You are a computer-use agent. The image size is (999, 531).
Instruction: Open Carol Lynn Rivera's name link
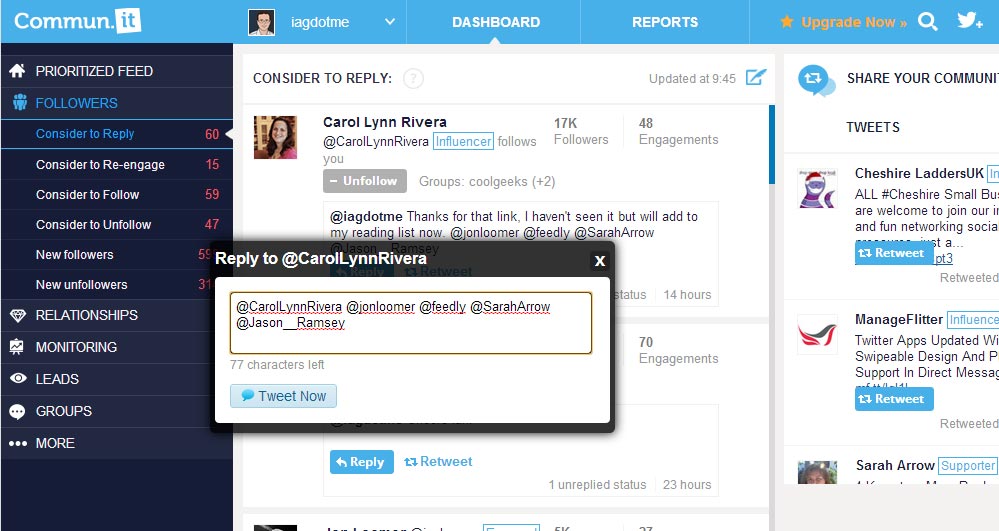click(x=385, y=122)
